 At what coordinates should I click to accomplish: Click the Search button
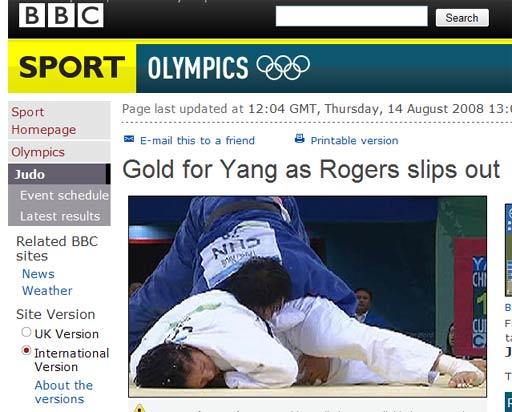(462, 18)
